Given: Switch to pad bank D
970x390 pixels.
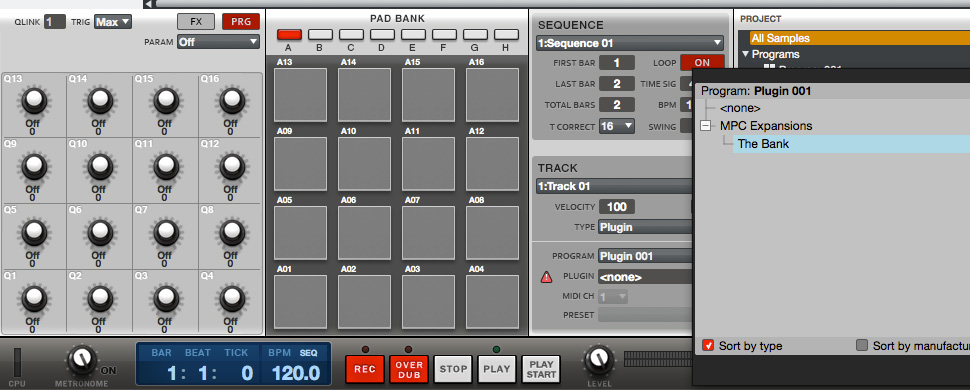Looking at the screenshot, I should click(x=382, y=35).
